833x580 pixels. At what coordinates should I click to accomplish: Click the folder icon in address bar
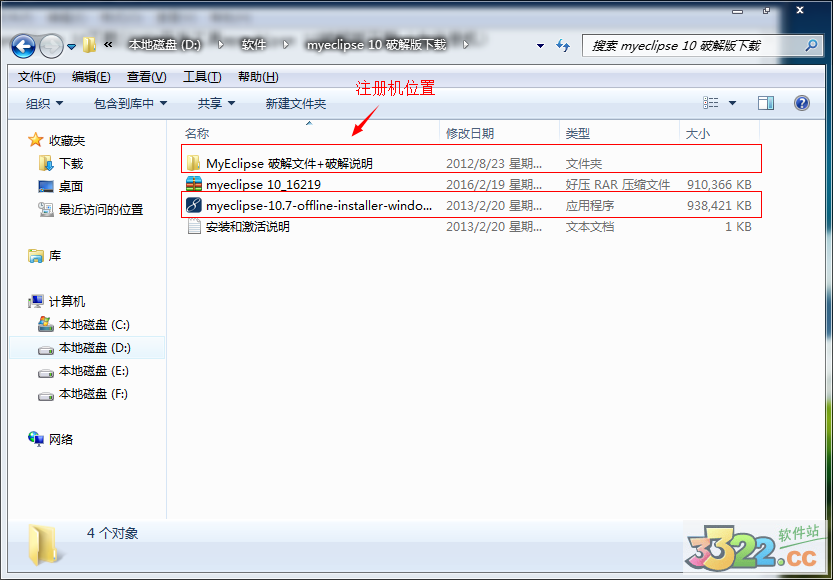click(x=89, y=45)
